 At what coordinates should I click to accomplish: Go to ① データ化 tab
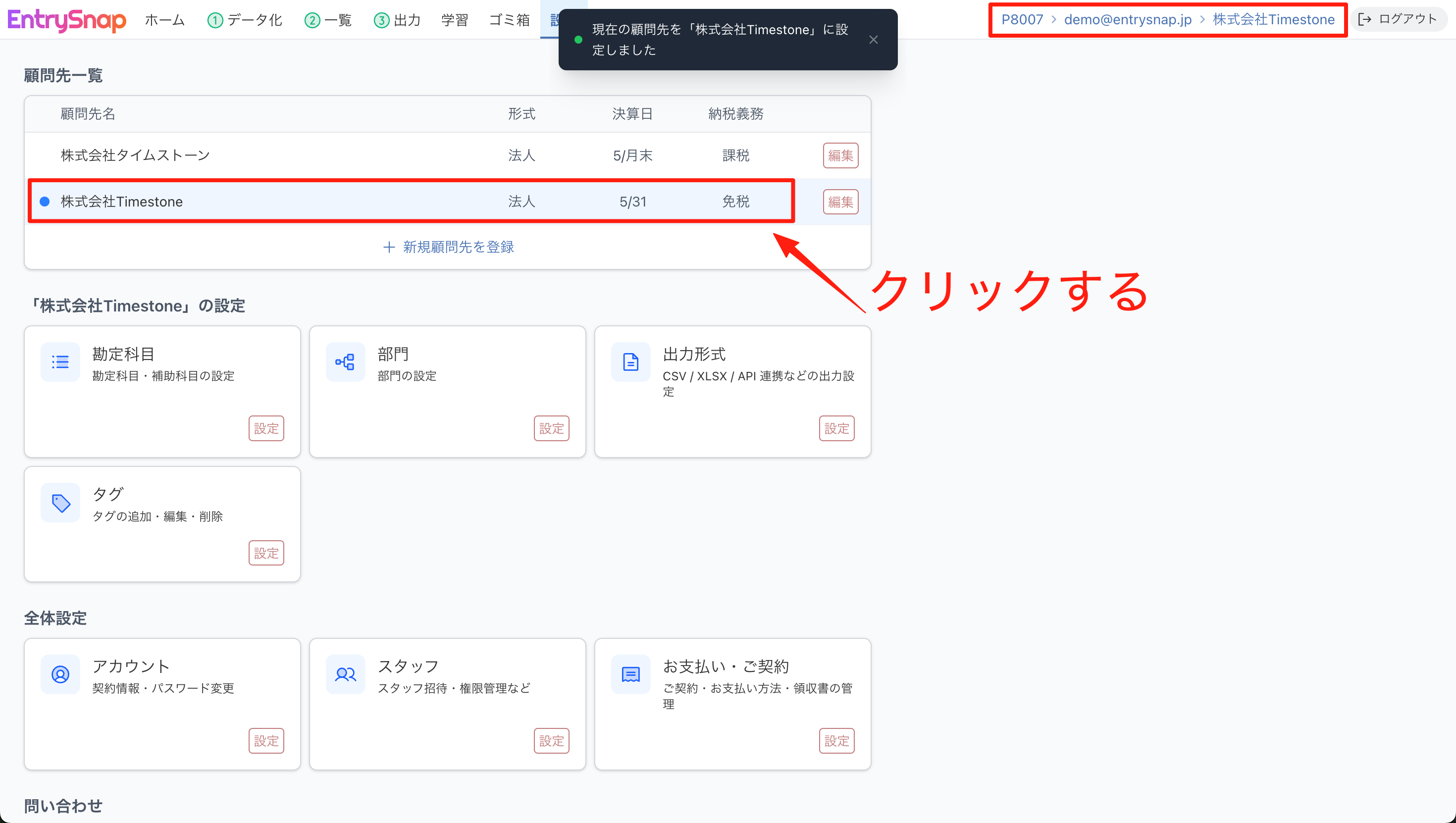[x=245, y=20]
